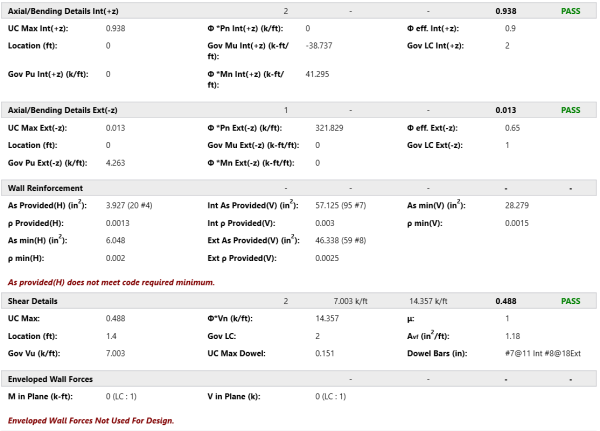Click the PASS status in Shear Details

click(x=570, y=300)
